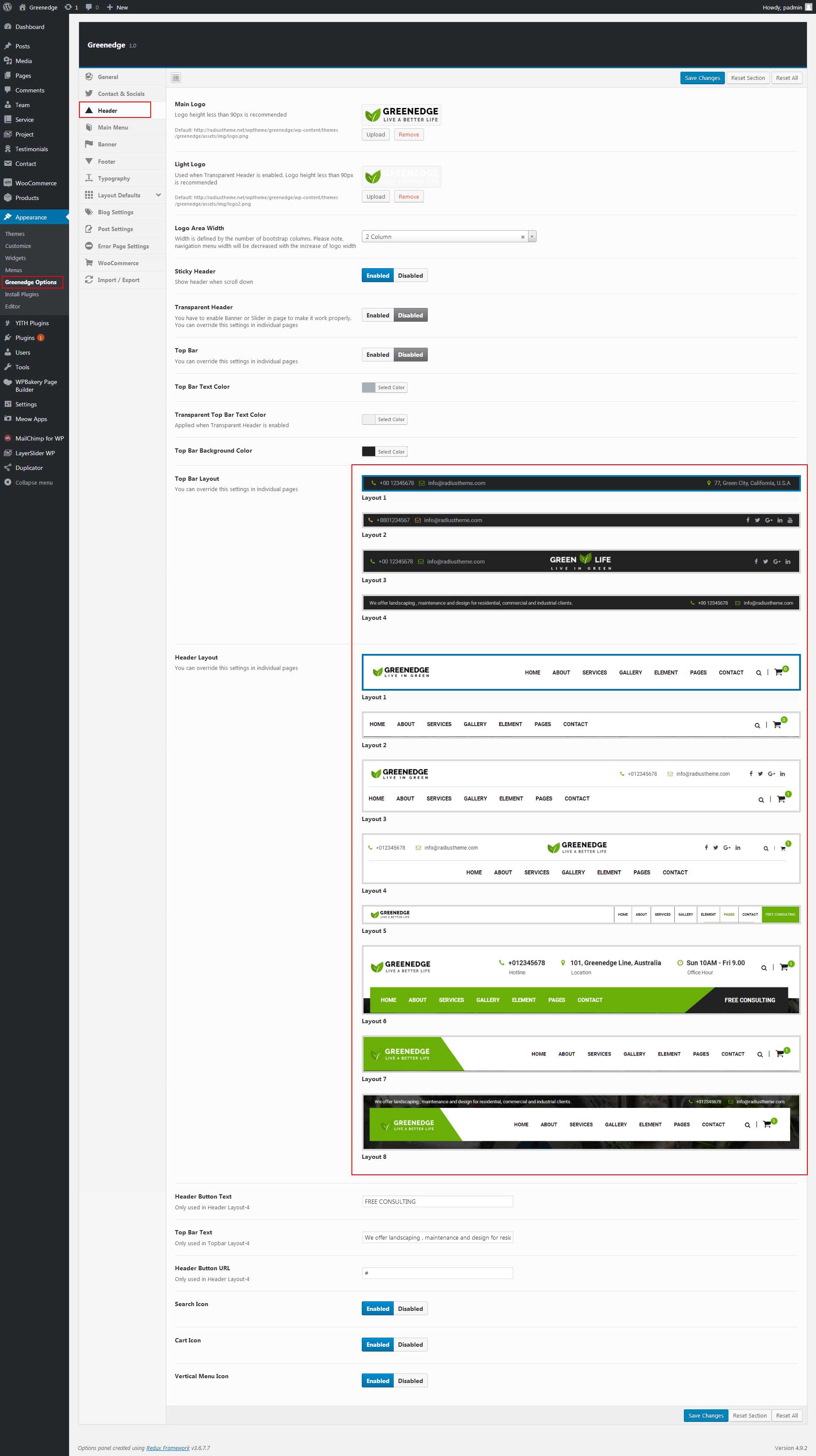The height and width of the screenshot is (1456, 816).
Task: Select Top Bar Layout 3 thumbnail
Action: click(x=581, y=561)
